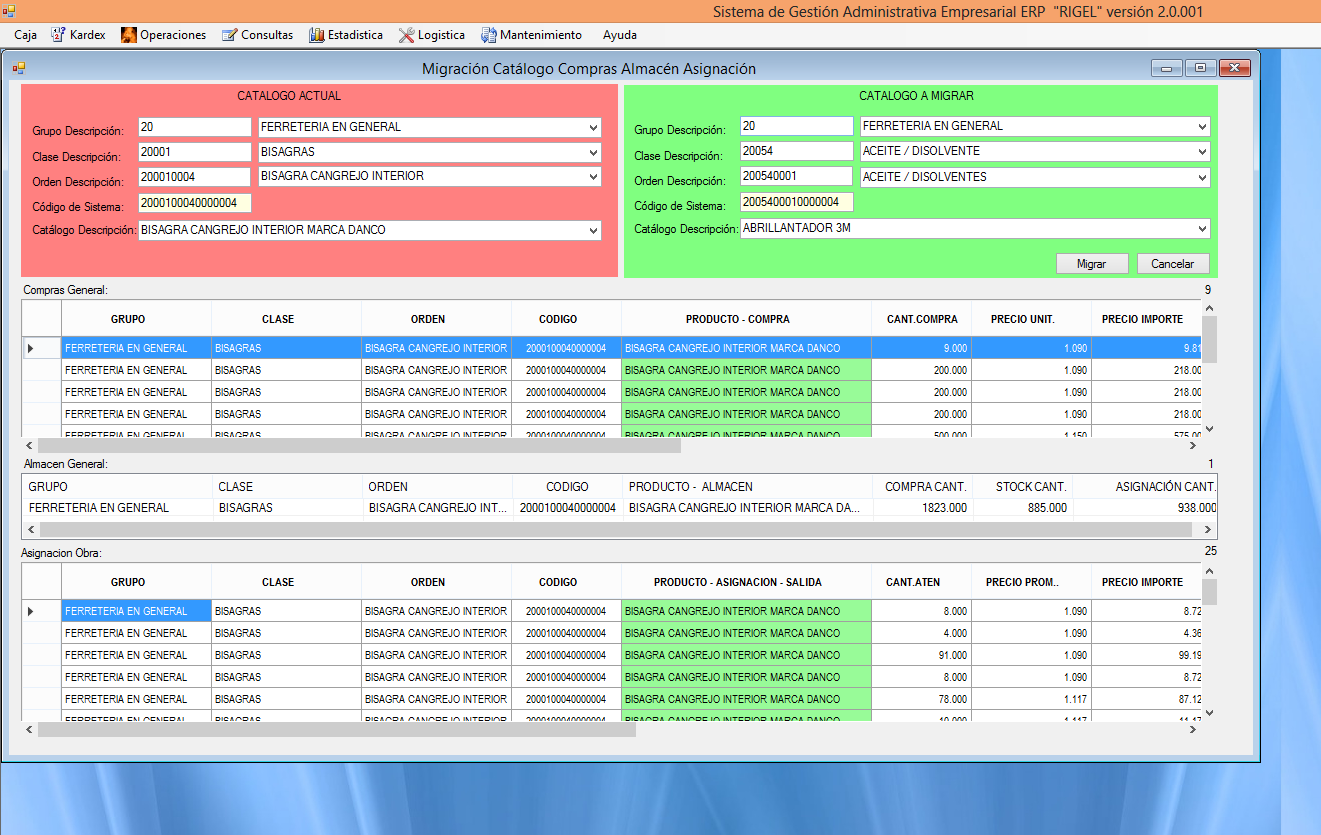Click PRODUCTO - ASIGNACION - SALIDA column header
1321x835 pixels.
(746, 582)
